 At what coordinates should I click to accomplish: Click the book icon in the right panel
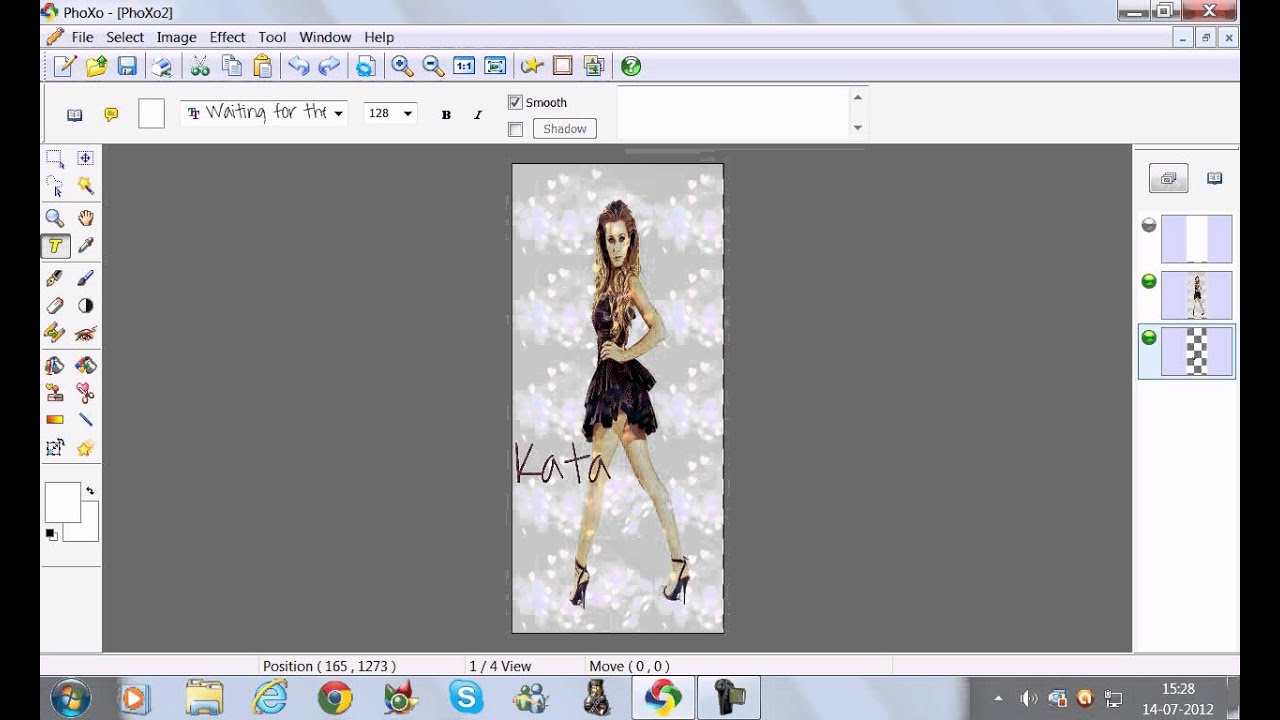(x=1215, y=179)
